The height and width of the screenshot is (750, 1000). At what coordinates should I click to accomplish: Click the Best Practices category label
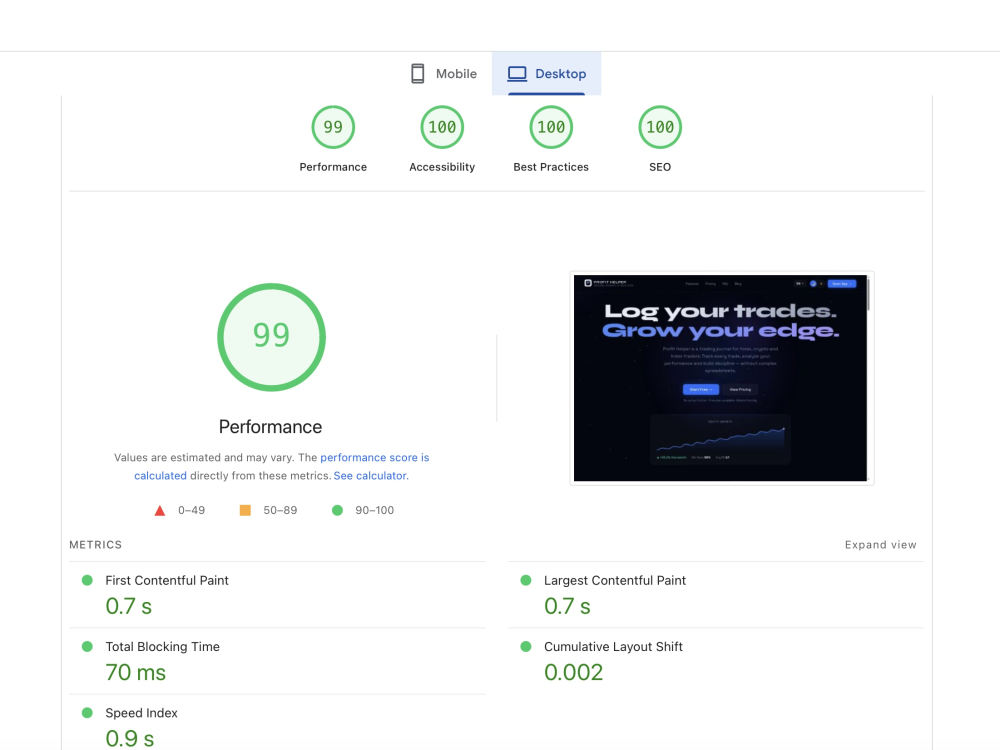(551, 167)
